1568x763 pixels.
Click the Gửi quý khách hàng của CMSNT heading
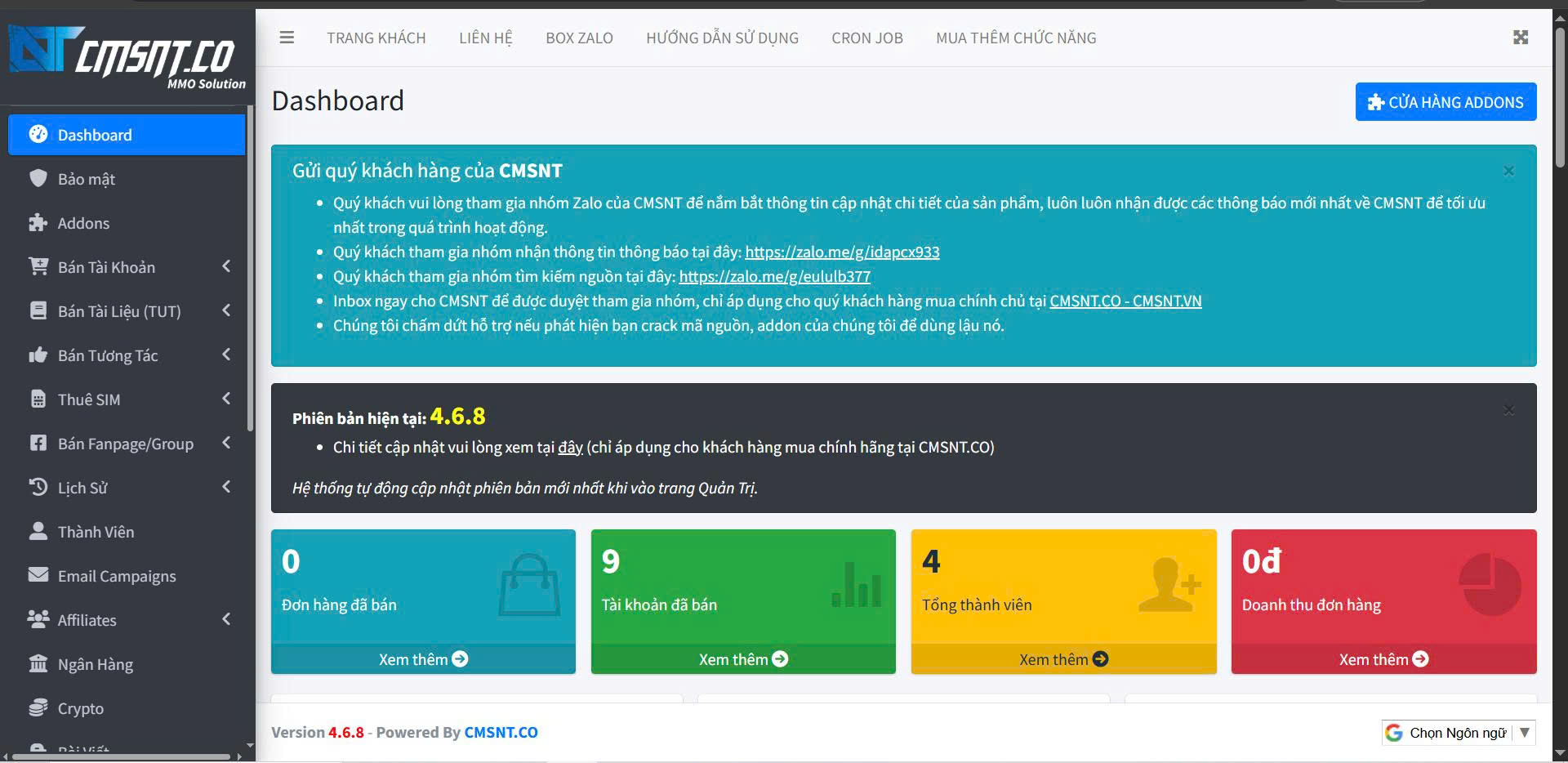[427, 171]
